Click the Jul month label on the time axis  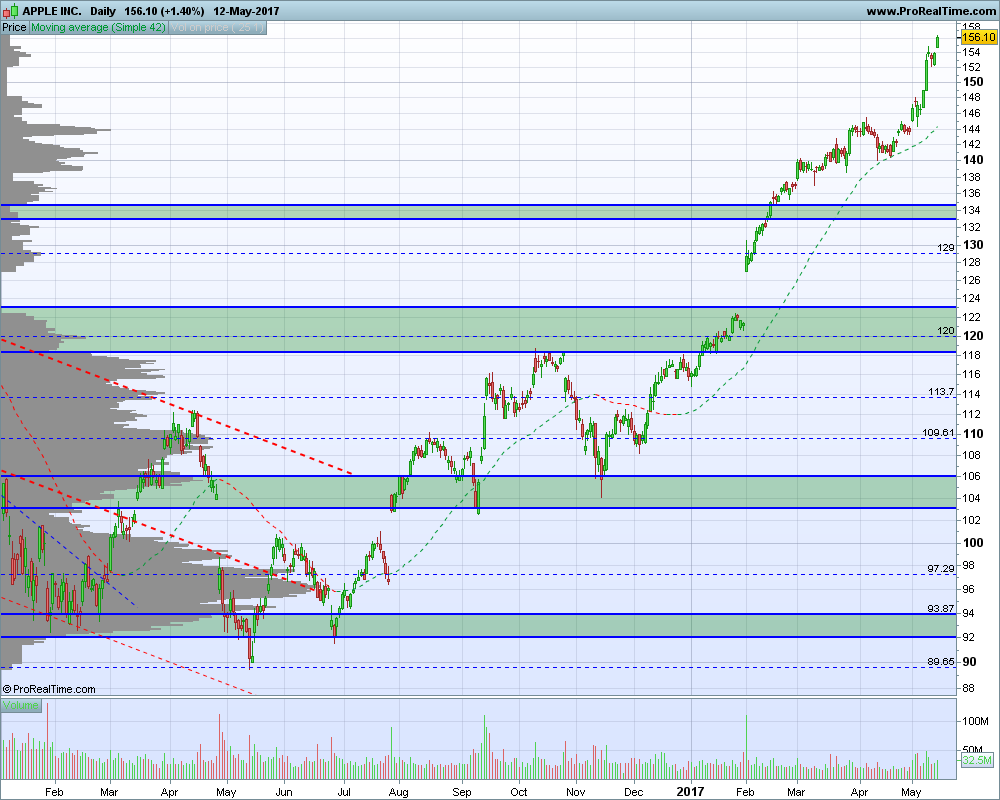pyautogui.click(x=344, y=792)
